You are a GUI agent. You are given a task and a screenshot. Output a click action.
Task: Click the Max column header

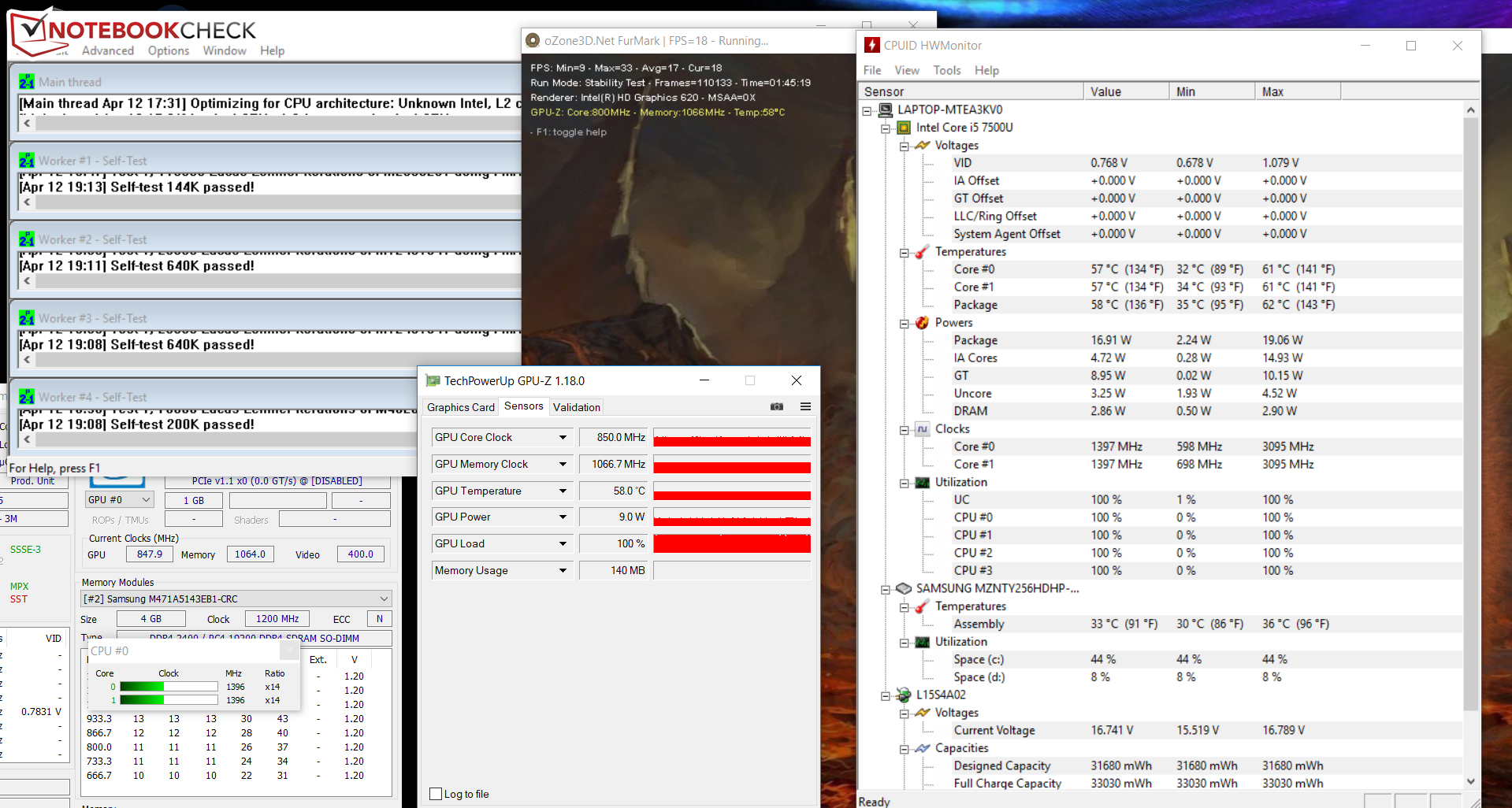[1298, 92]
